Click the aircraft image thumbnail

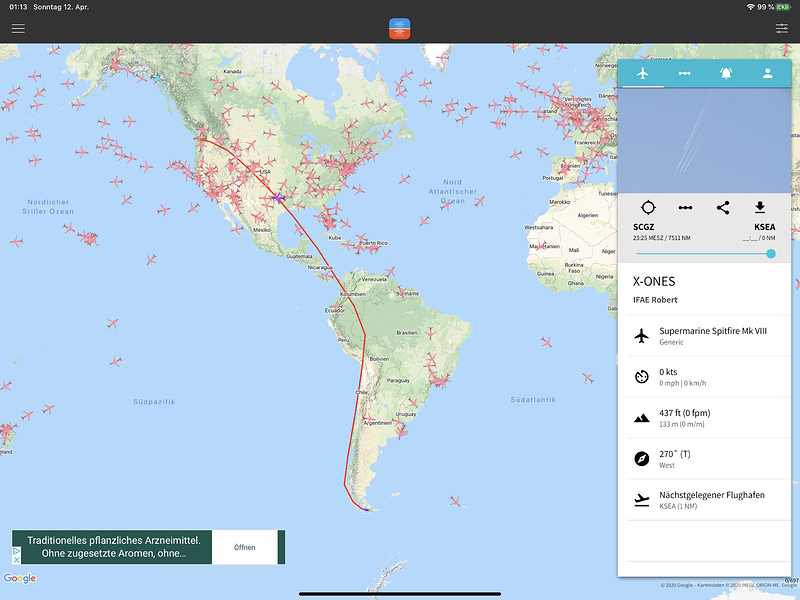(704, 140)
